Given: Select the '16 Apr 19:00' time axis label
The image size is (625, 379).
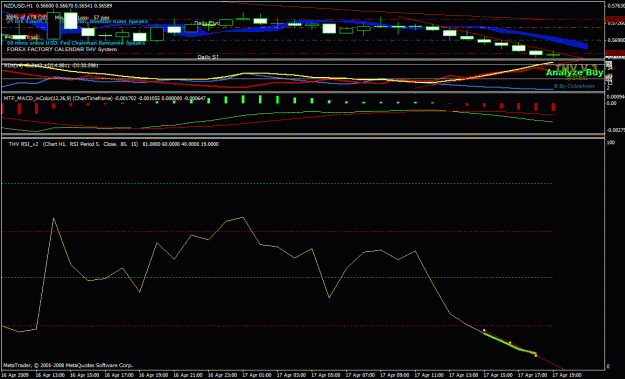Looking at the screenshot, I should [x=153, y=375].
